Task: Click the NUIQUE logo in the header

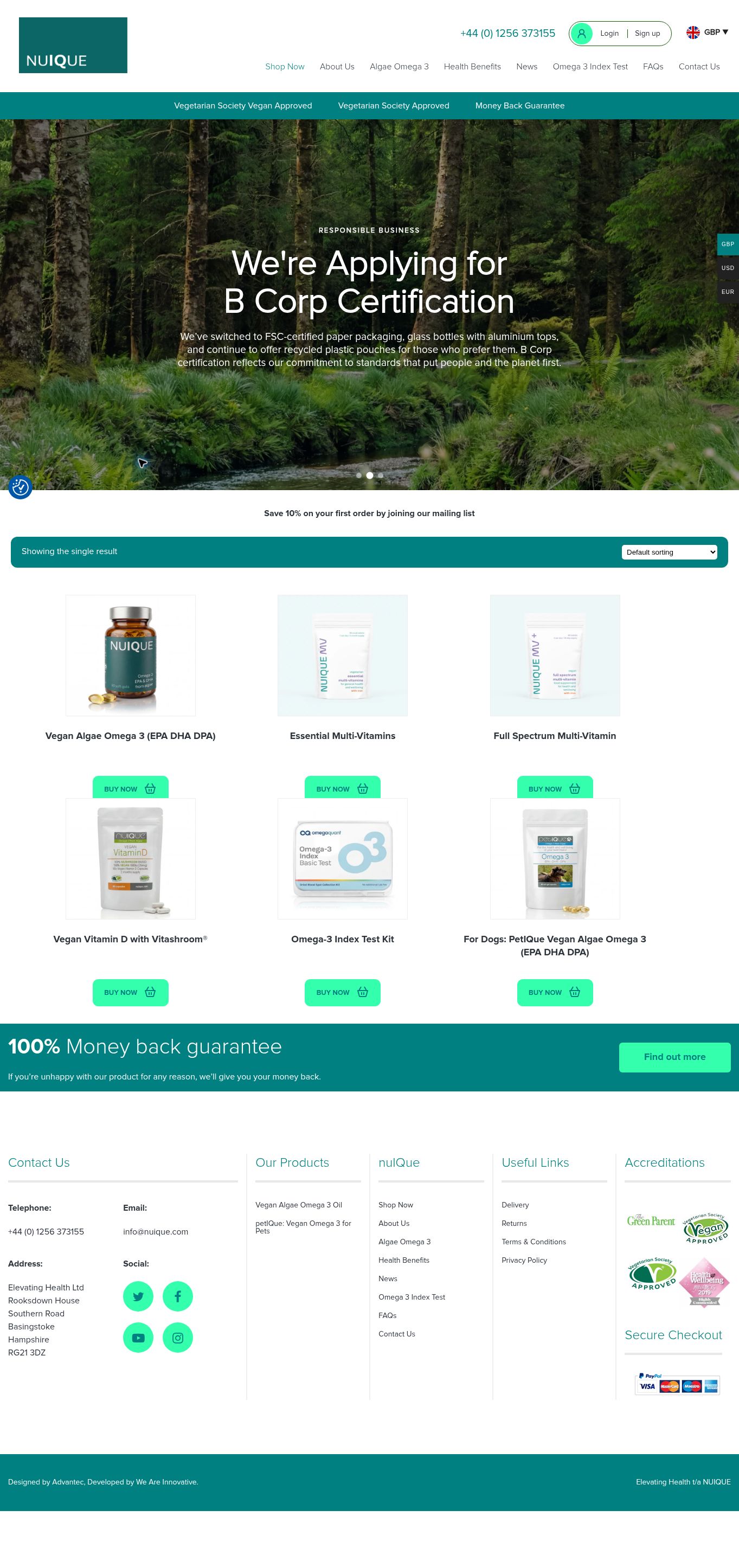Action: 73,45
